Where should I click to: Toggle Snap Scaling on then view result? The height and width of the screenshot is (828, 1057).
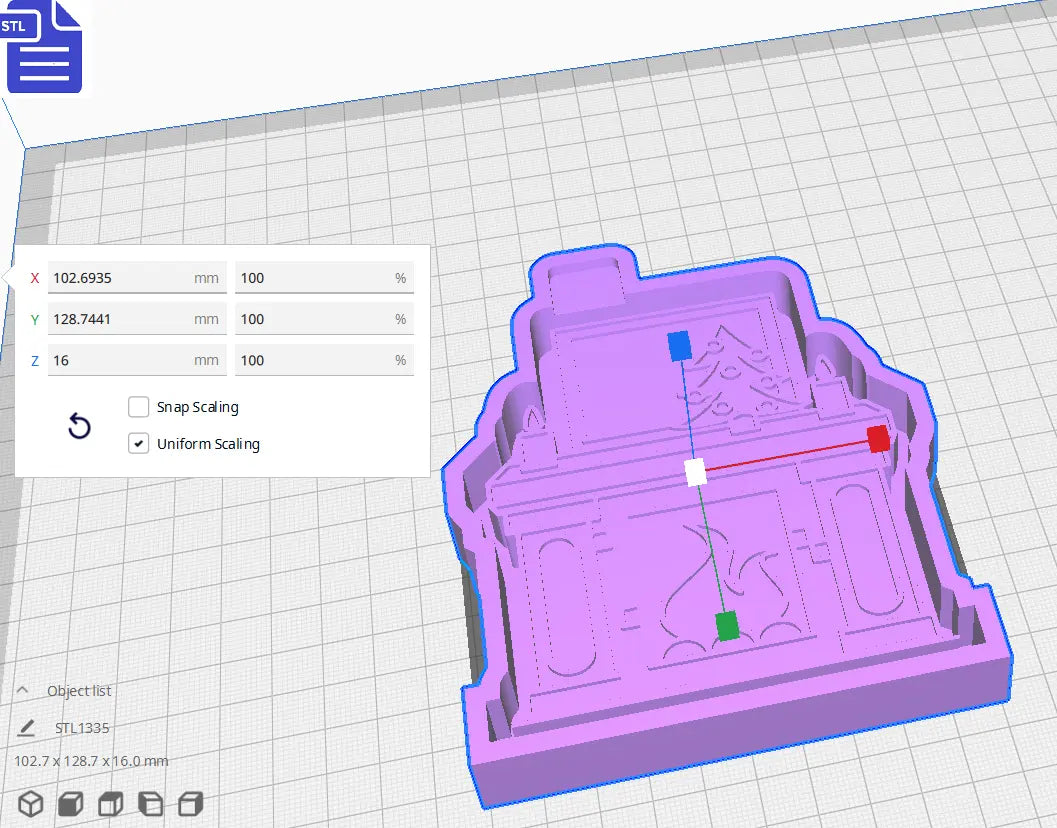[138, 407]
